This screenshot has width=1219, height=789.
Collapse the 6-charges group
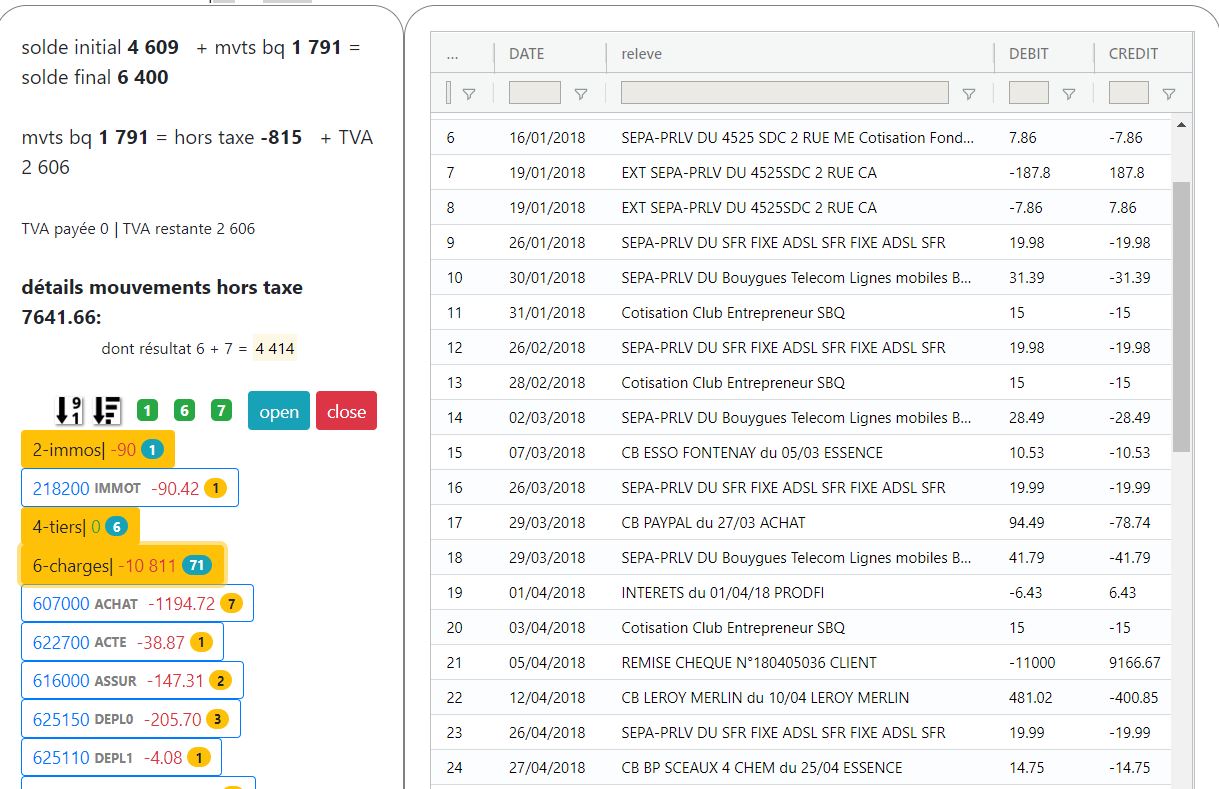pyautogui.click(x=123, y=565)
